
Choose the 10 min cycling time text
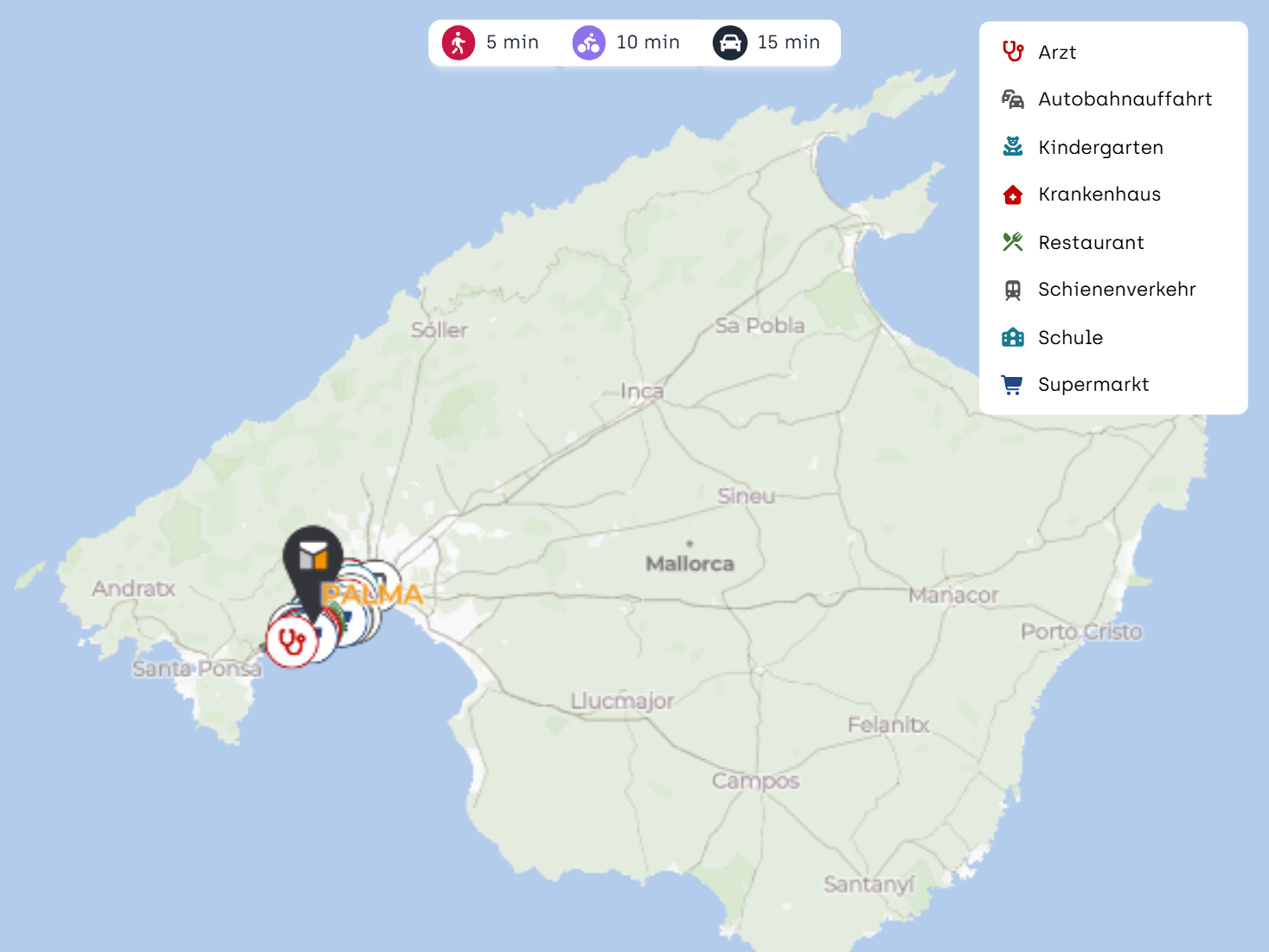[648, 42]
